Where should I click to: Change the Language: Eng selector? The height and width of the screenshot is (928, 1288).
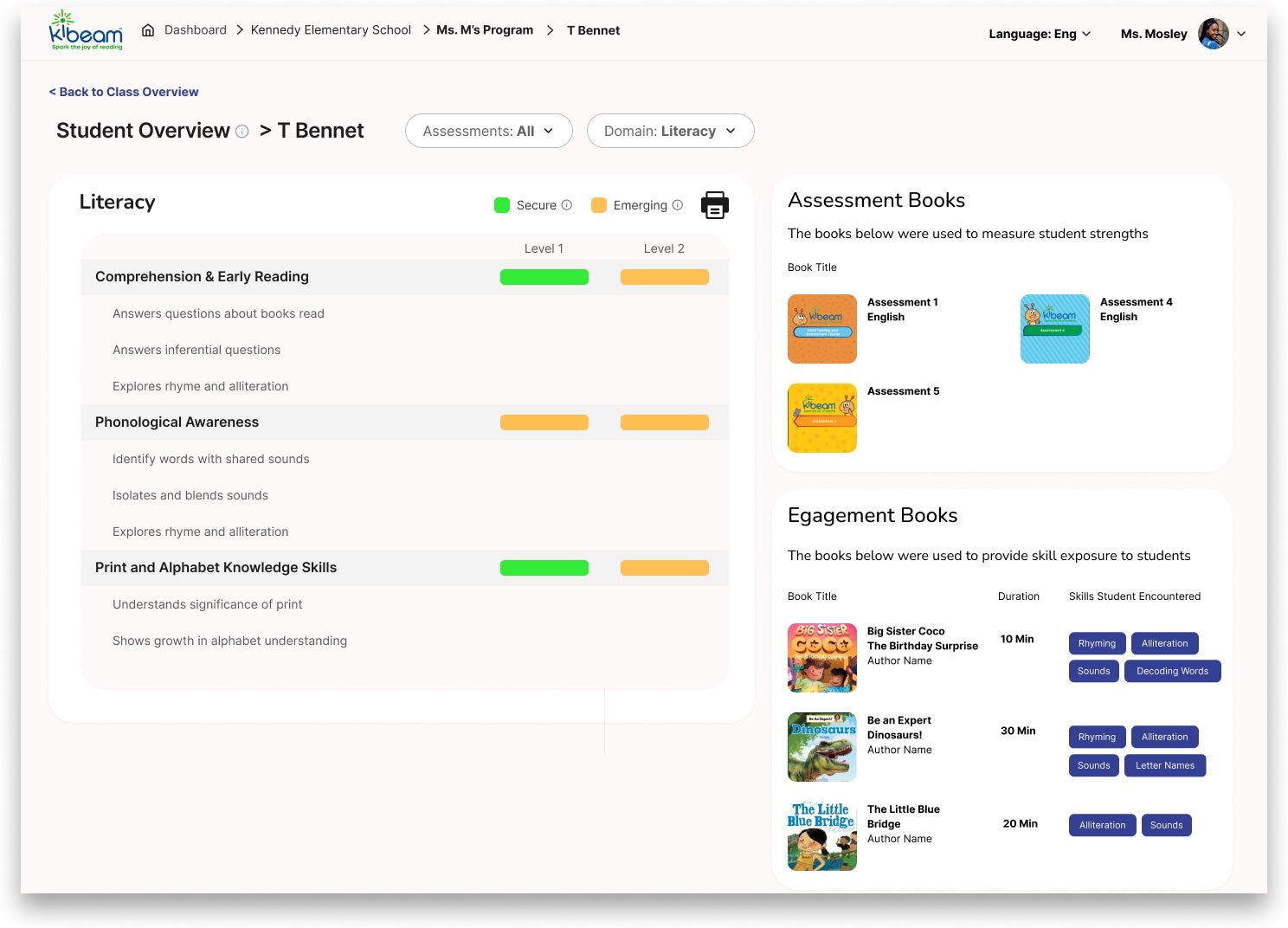1040,34
